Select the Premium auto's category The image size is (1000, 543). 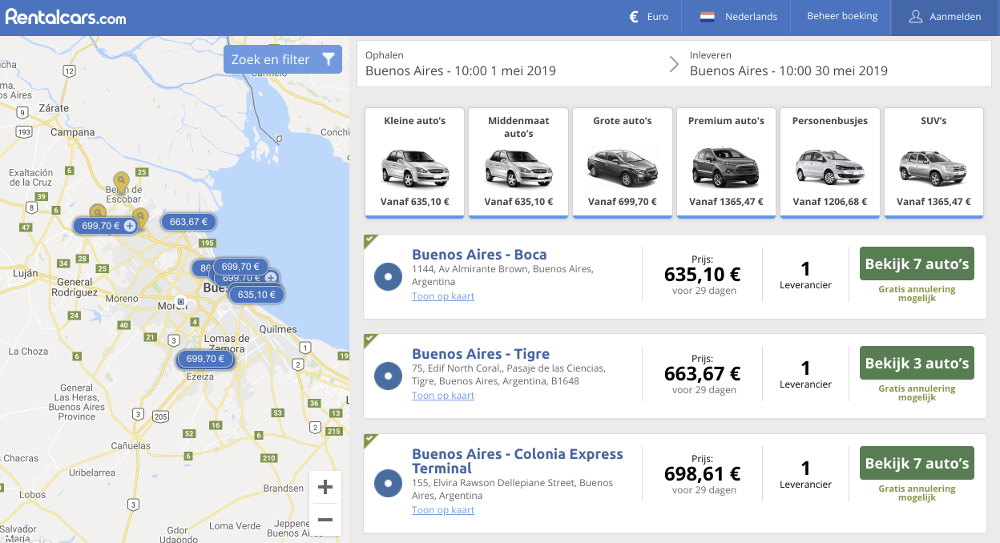coord(726,163)
